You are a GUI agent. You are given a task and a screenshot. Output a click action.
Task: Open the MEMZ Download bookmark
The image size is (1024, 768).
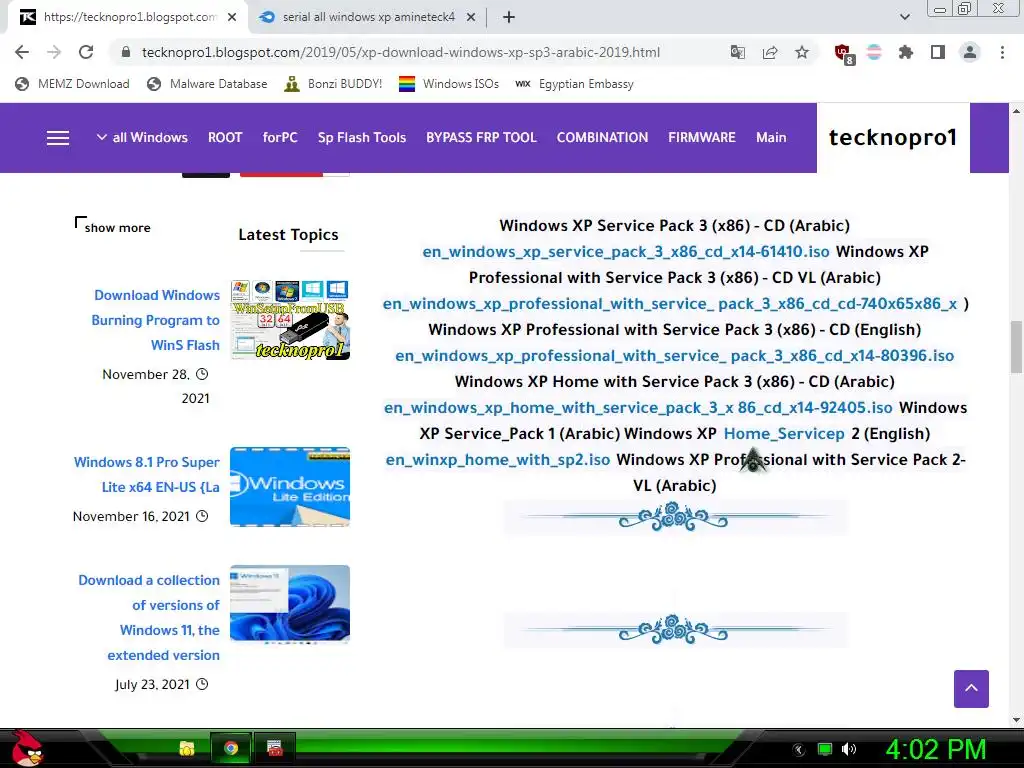point(72,84)
